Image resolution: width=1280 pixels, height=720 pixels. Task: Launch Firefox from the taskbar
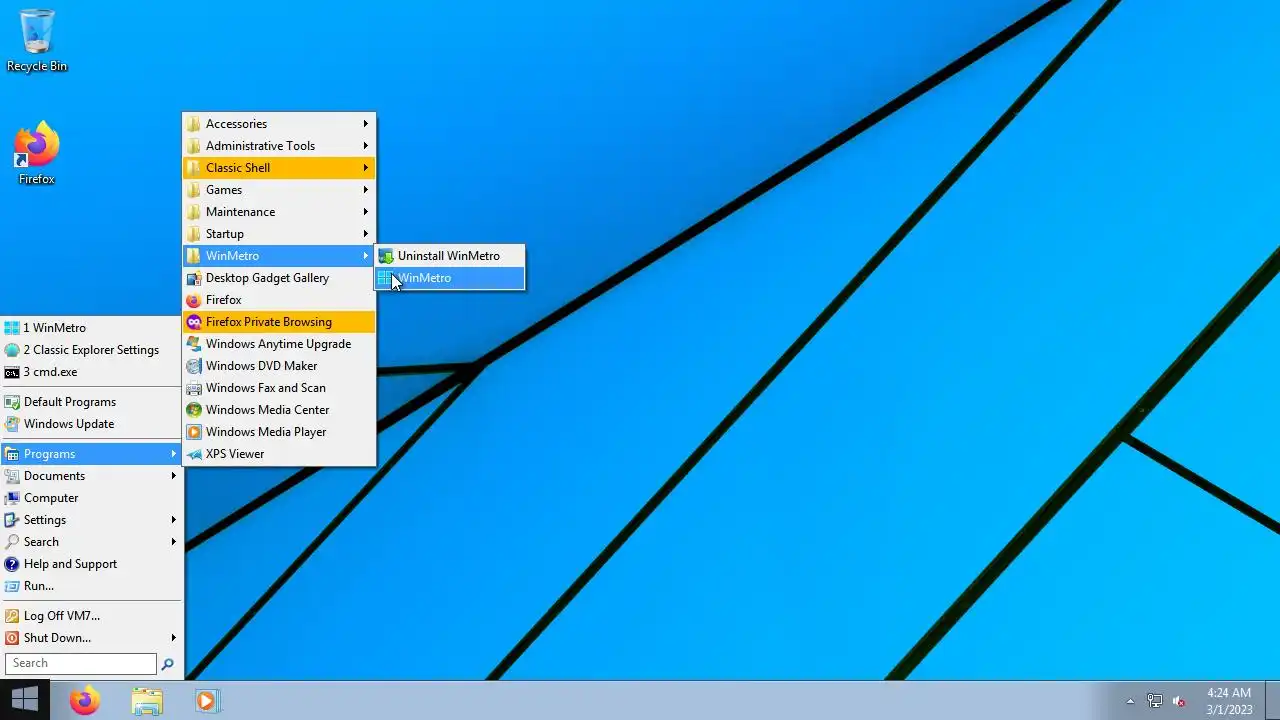tap(85, 701)
